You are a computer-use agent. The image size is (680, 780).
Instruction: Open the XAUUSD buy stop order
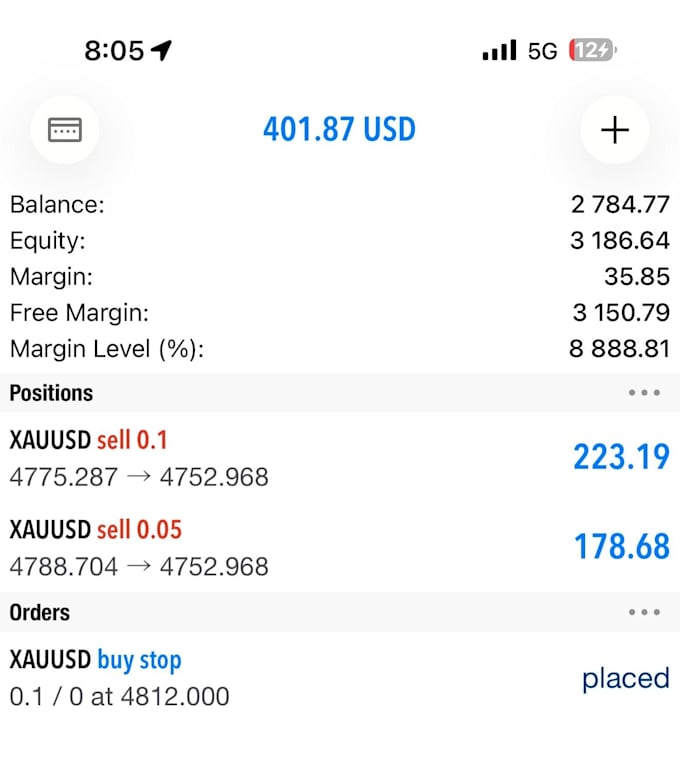(340, 678)
